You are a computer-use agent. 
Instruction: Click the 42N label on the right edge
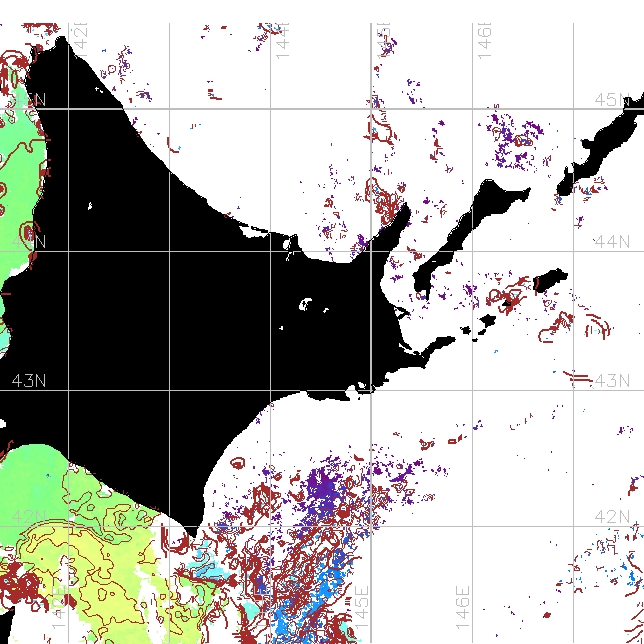click(612, 516)
